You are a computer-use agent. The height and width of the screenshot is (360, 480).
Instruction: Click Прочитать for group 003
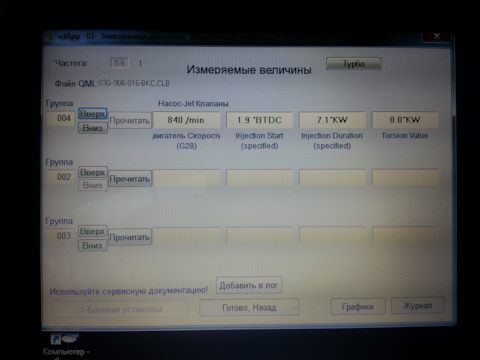(x=130, y=237)
